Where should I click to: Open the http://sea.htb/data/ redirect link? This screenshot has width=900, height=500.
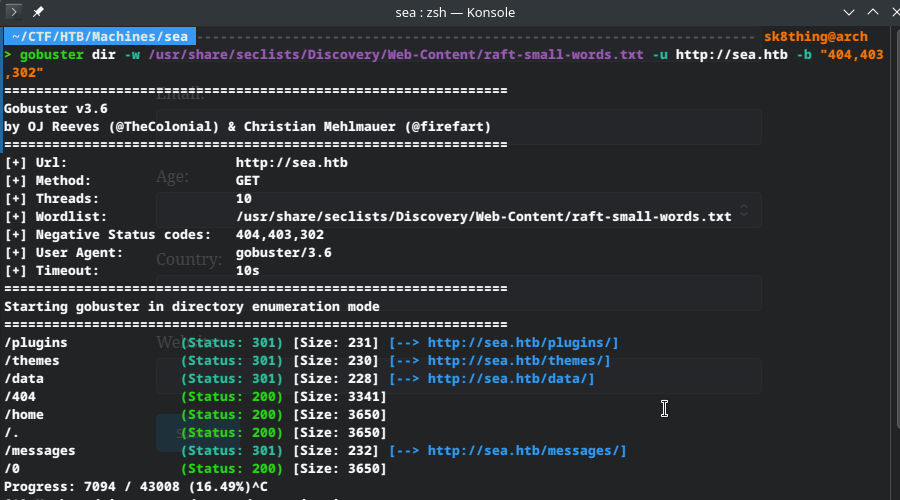(x=510, y=379)
